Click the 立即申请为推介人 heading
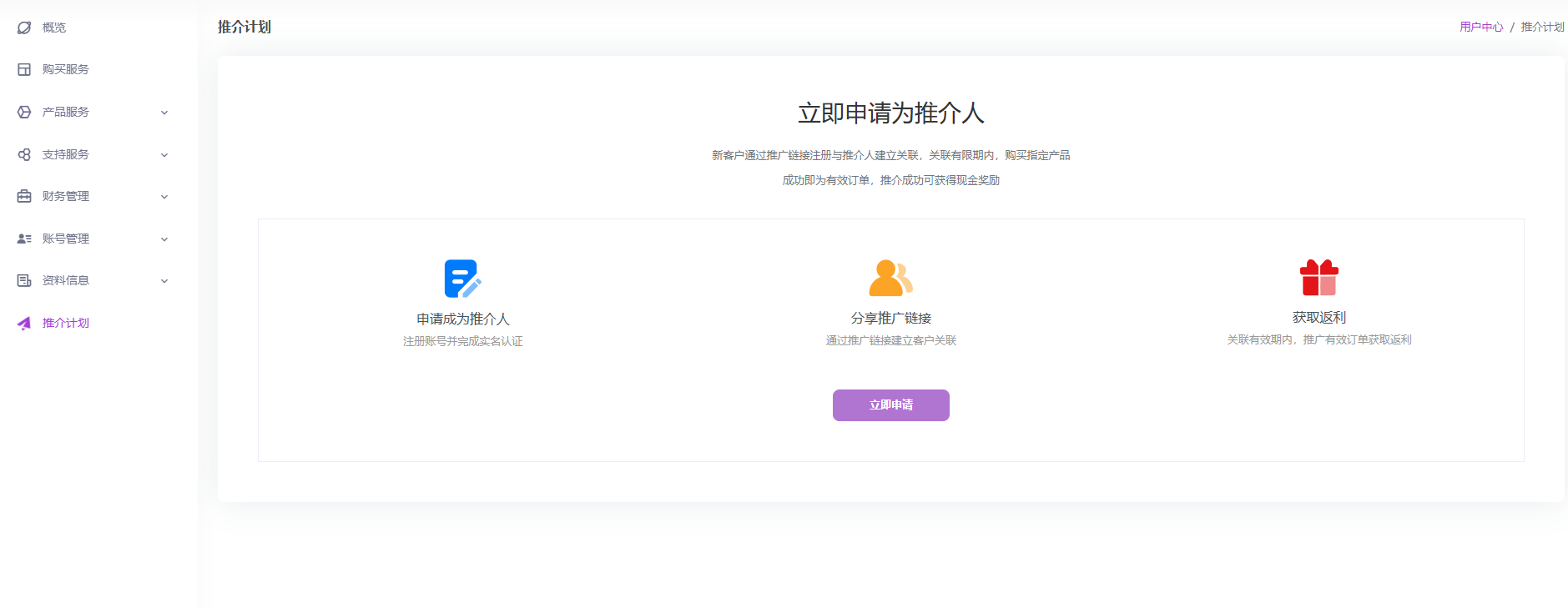Viewport: 1568px width, 608px height. pos(890,113)
